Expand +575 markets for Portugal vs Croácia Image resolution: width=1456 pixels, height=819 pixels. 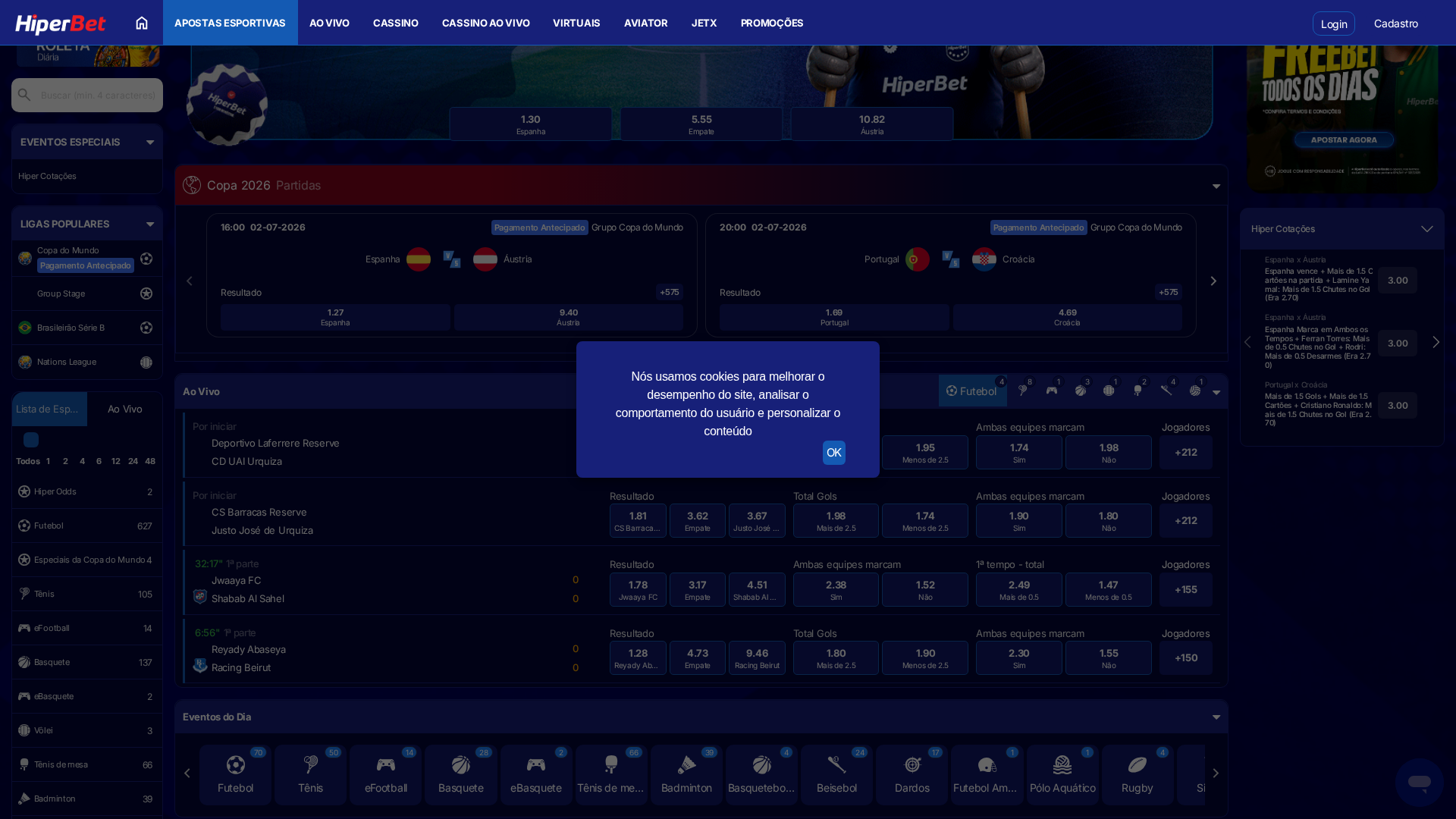(x=1169, y=292)
